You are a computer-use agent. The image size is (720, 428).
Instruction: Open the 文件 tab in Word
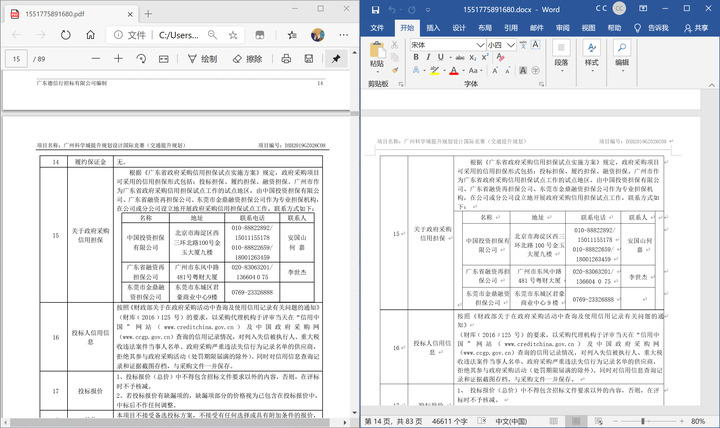coord(377,28)
